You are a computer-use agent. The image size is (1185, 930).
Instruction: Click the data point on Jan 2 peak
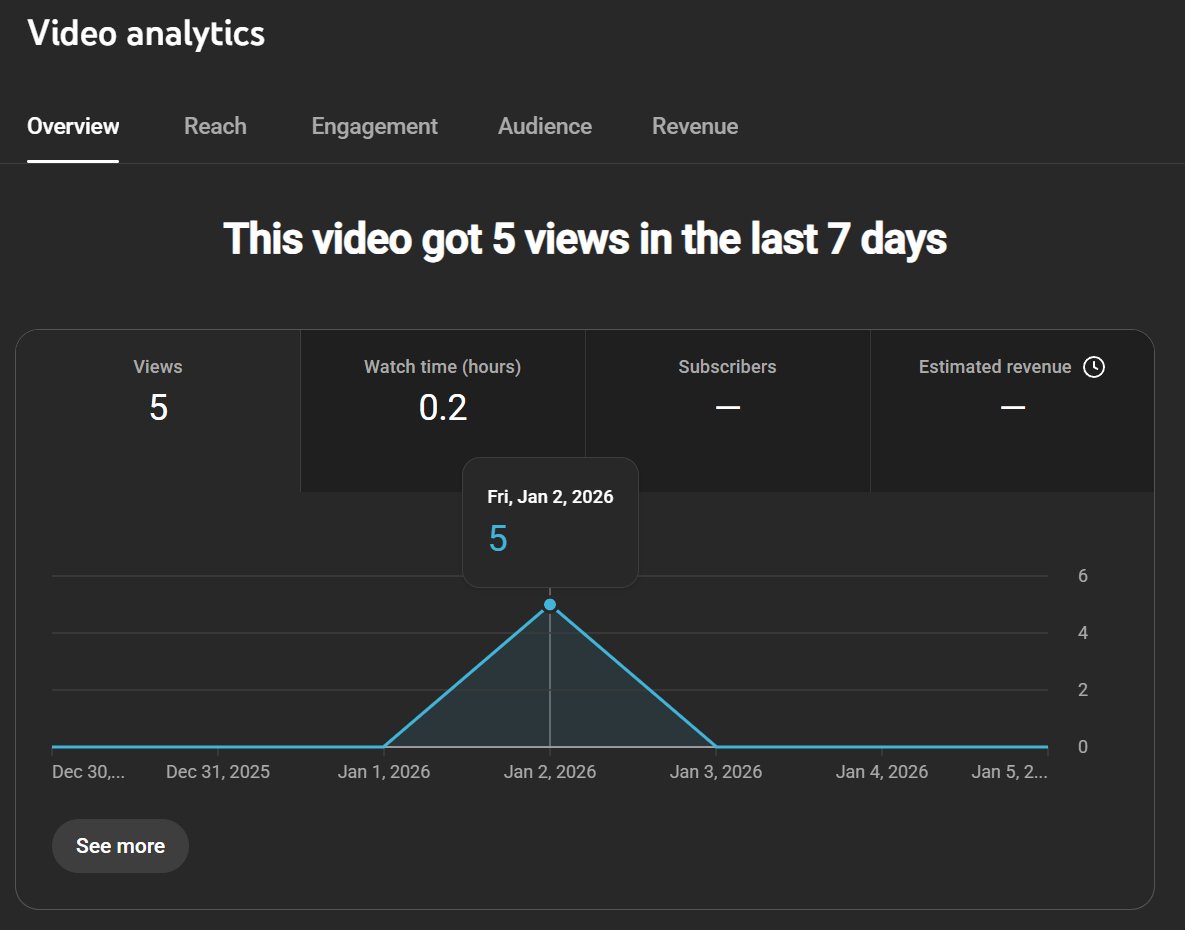click(550, 604)
